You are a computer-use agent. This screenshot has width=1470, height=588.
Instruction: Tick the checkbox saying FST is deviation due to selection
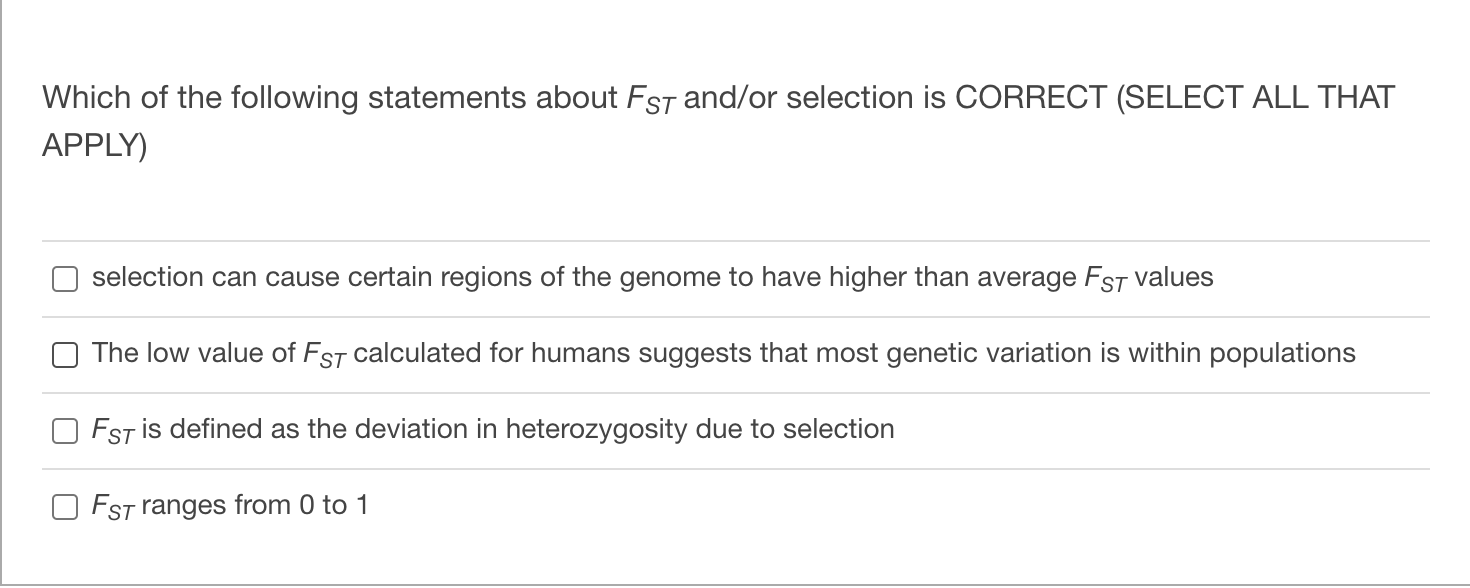tap(65, 431)
